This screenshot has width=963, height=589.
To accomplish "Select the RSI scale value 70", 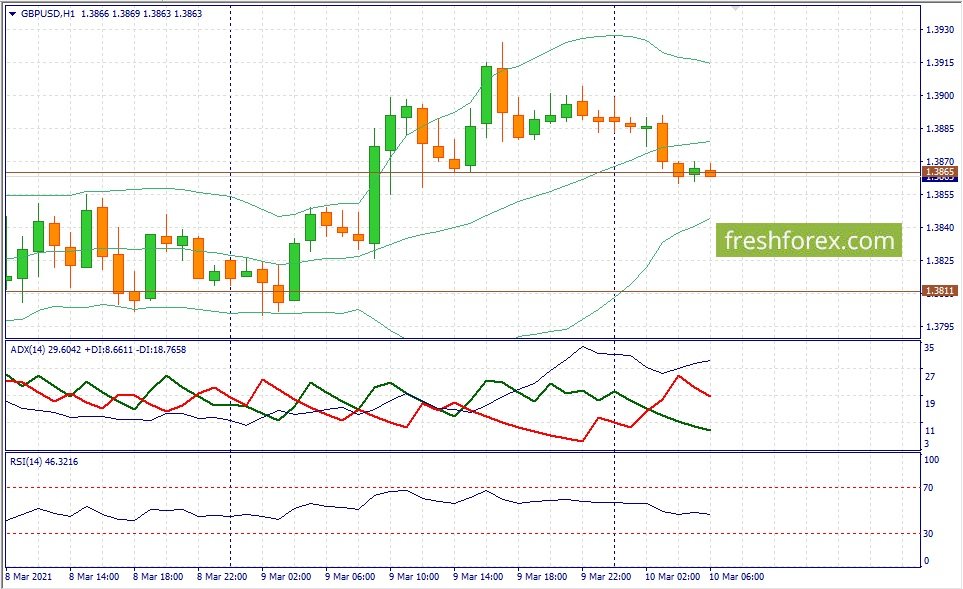I will click(929, 488).
